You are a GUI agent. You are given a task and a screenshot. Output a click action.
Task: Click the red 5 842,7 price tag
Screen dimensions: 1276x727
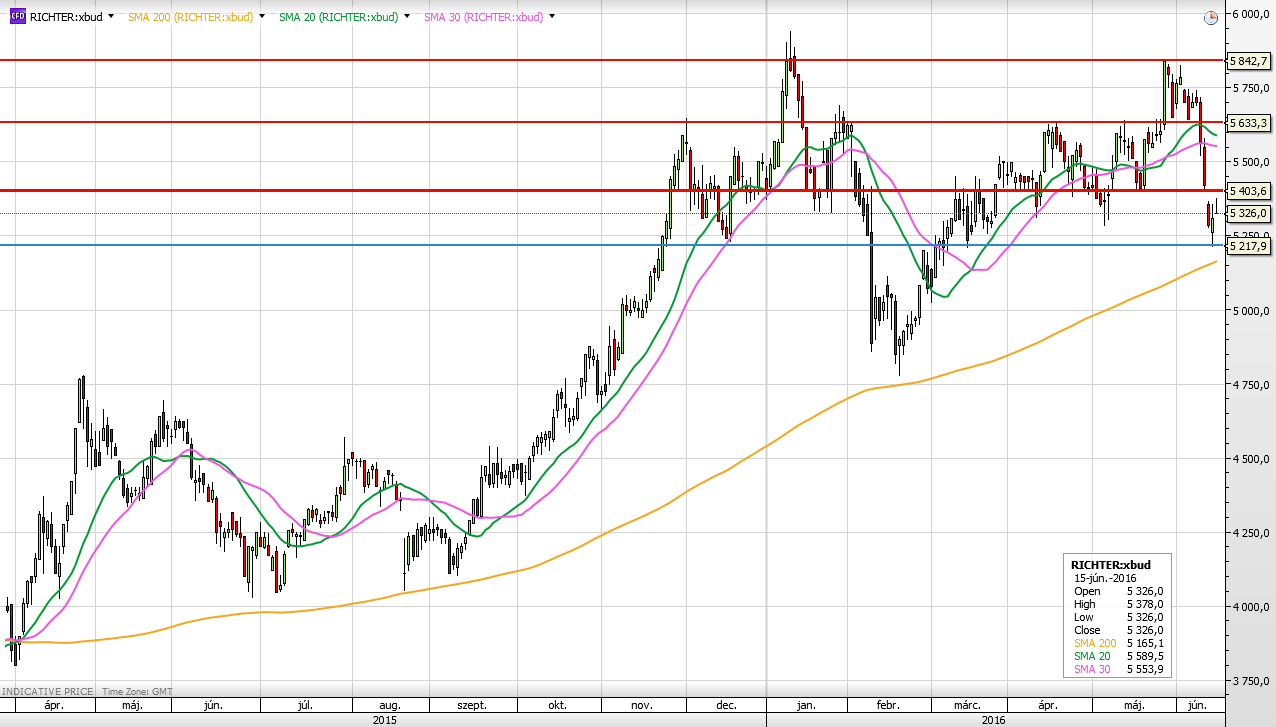[x=1248, y=61]
